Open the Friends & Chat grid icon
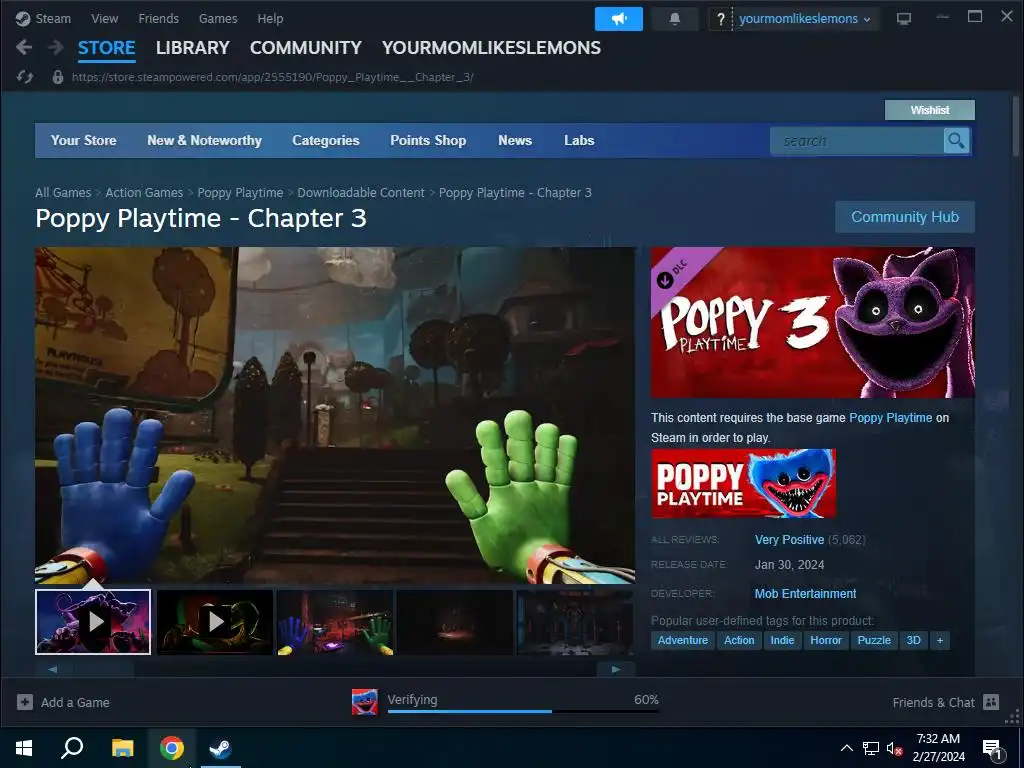The image size is (1024, 768). (x=991, y=702)
